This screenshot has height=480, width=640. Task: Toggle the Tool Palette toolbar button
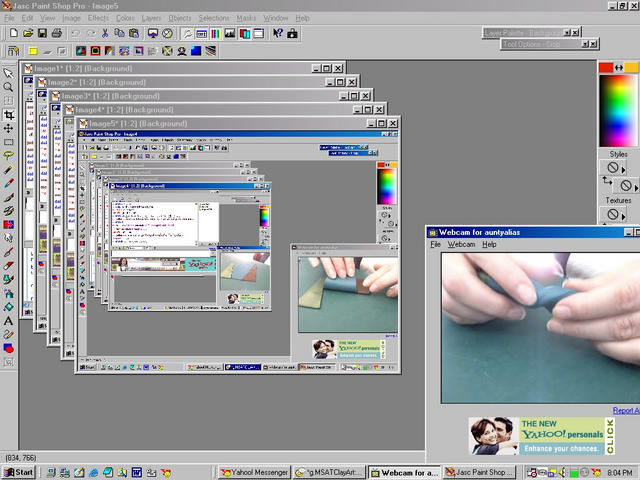(x=187, y=33)
